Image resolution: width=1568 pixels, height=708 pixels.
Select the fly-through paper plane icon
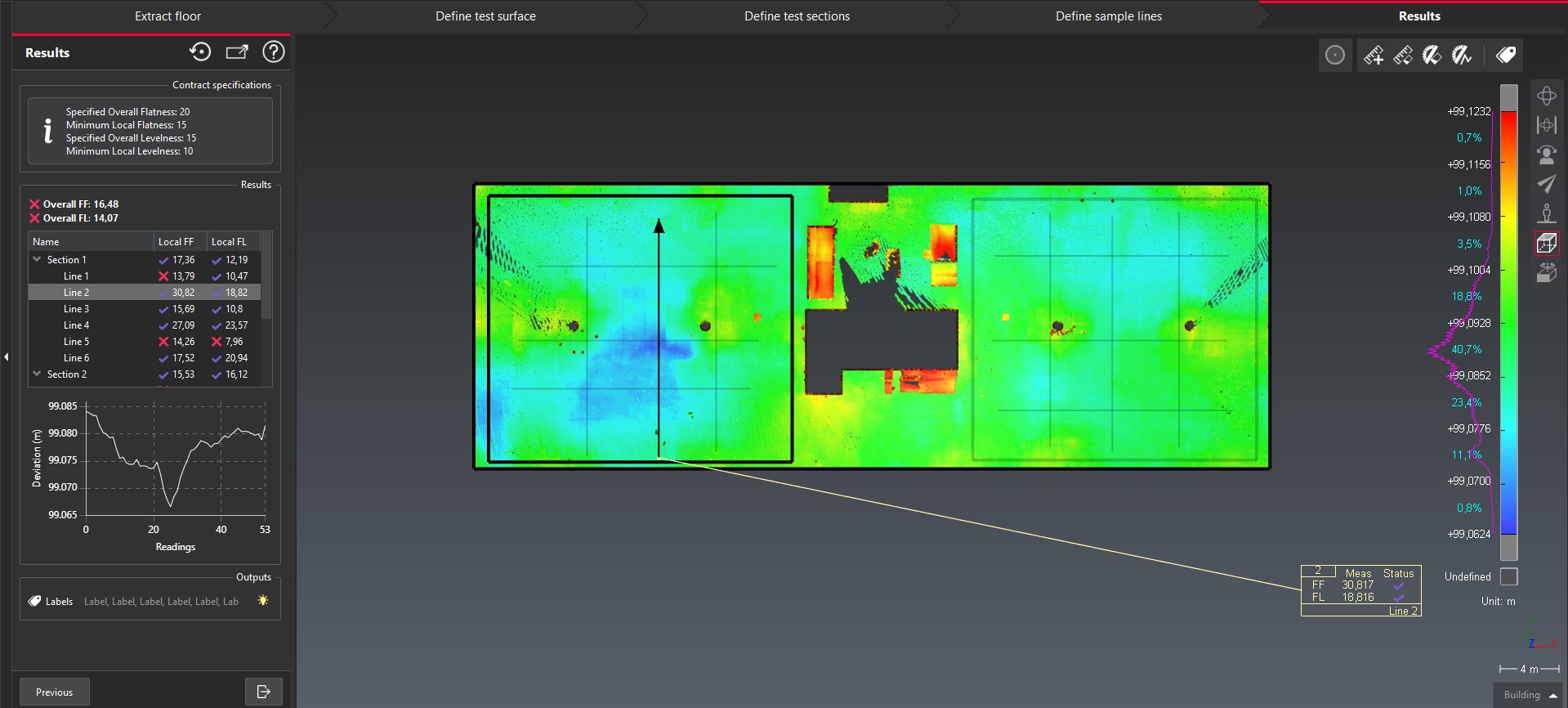pyautogui.click(x=1546, y=184)
